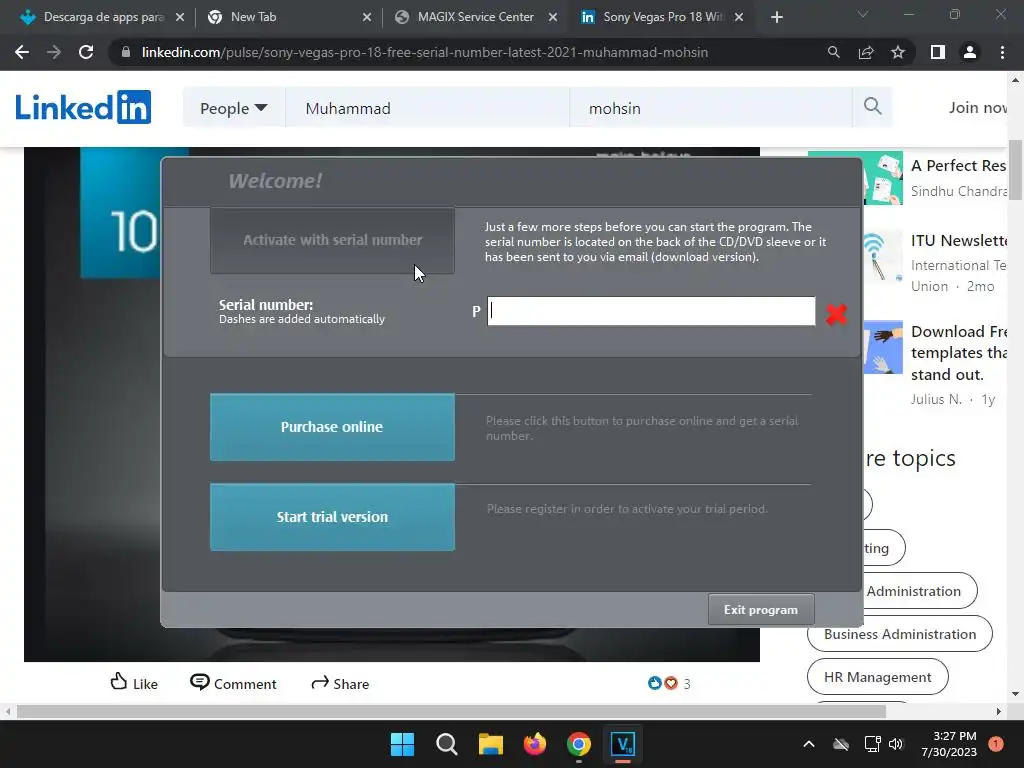Open Windows taskbar search
Screen dimensions: 1024x768
[x=447, y=744]
